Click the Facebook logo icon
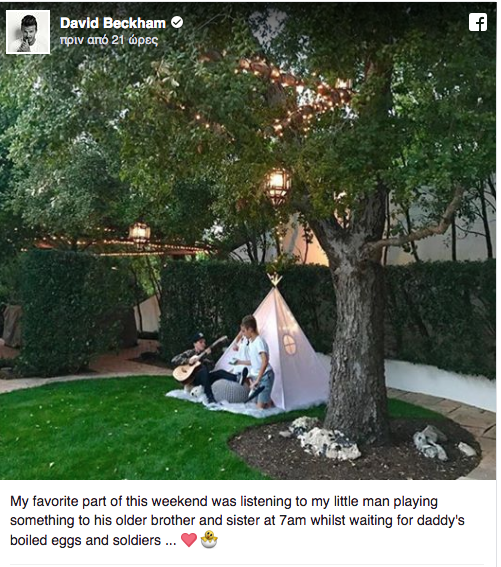501x567 pixels. (478, 22)
